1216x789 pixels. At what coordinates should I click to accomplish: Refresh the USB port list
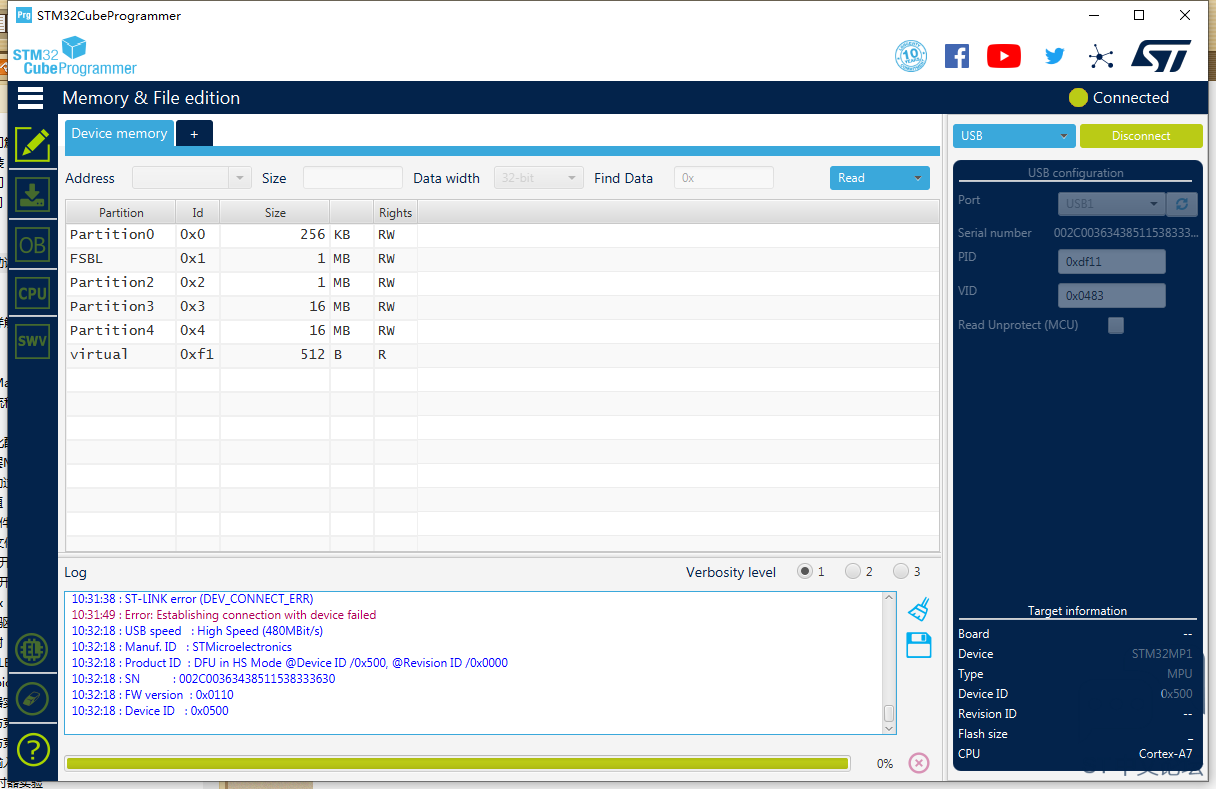[x=1182, y=203]
